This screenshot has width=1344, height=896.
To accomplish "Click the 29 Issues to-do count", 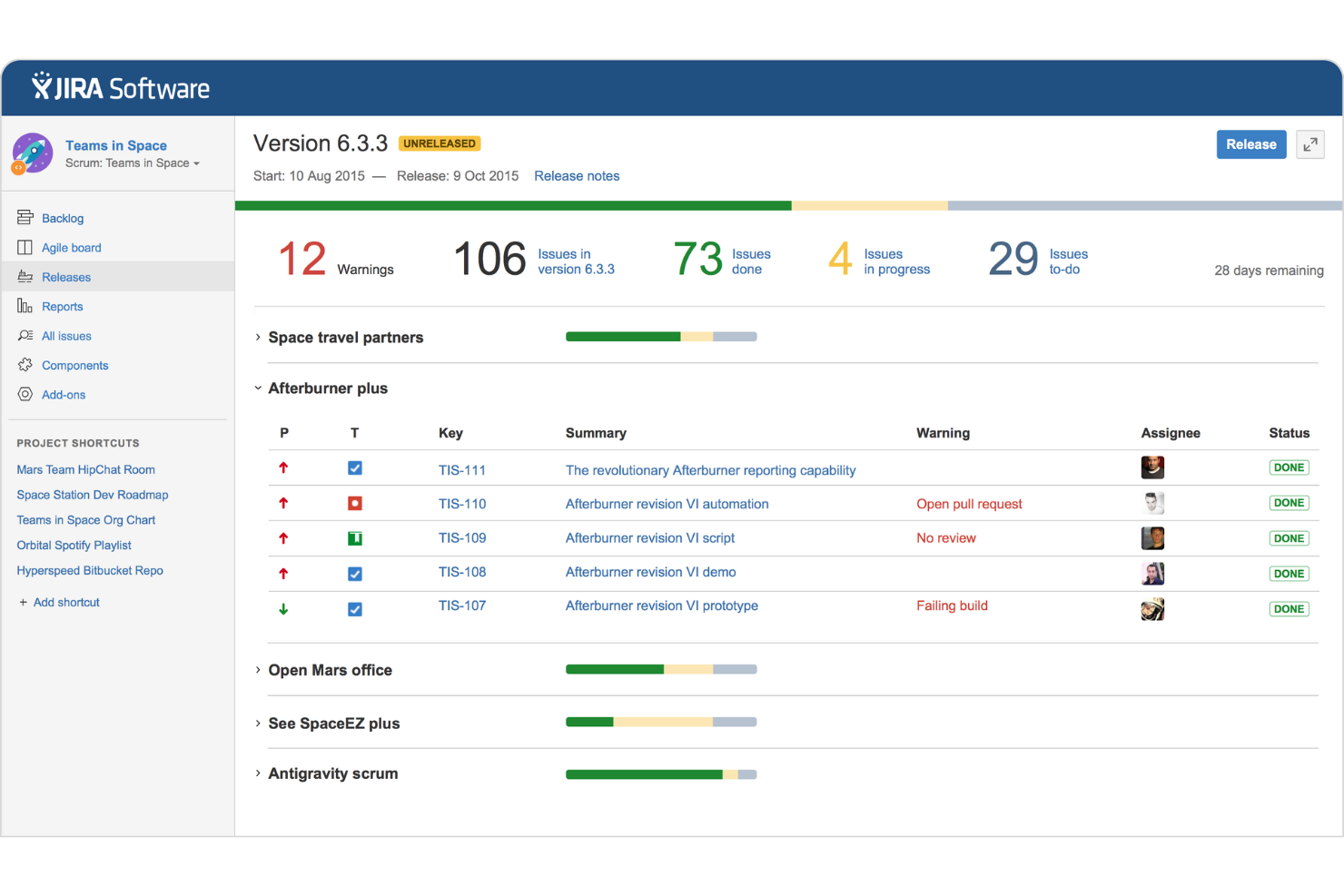I will (x=1038, y=260).
